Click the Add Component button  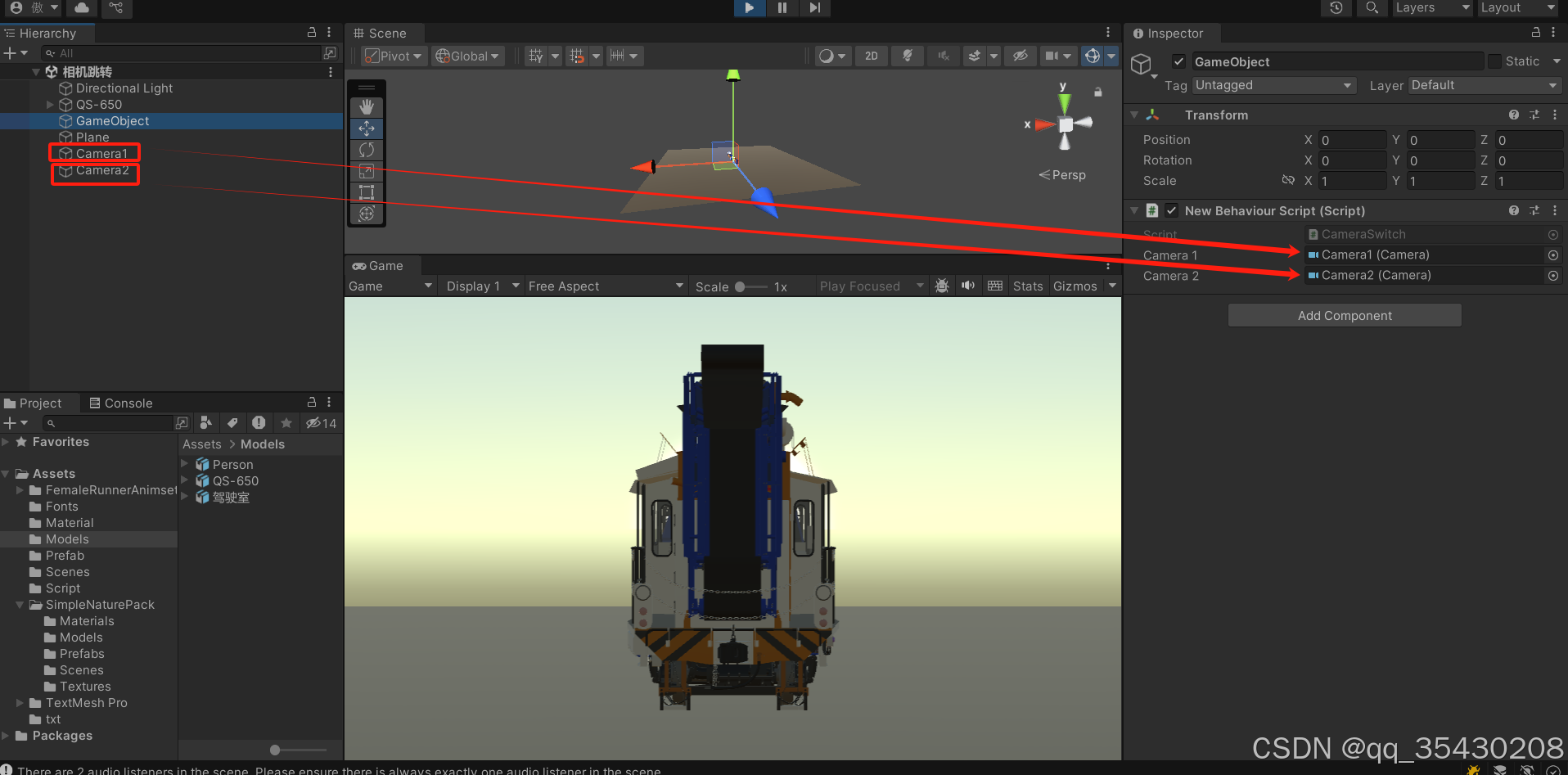(1344, 315)
